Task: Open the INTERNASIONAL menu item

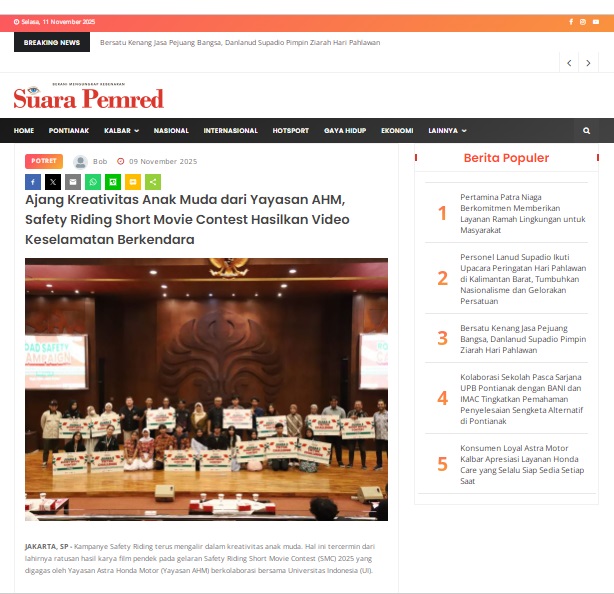Action: [230, 131]
